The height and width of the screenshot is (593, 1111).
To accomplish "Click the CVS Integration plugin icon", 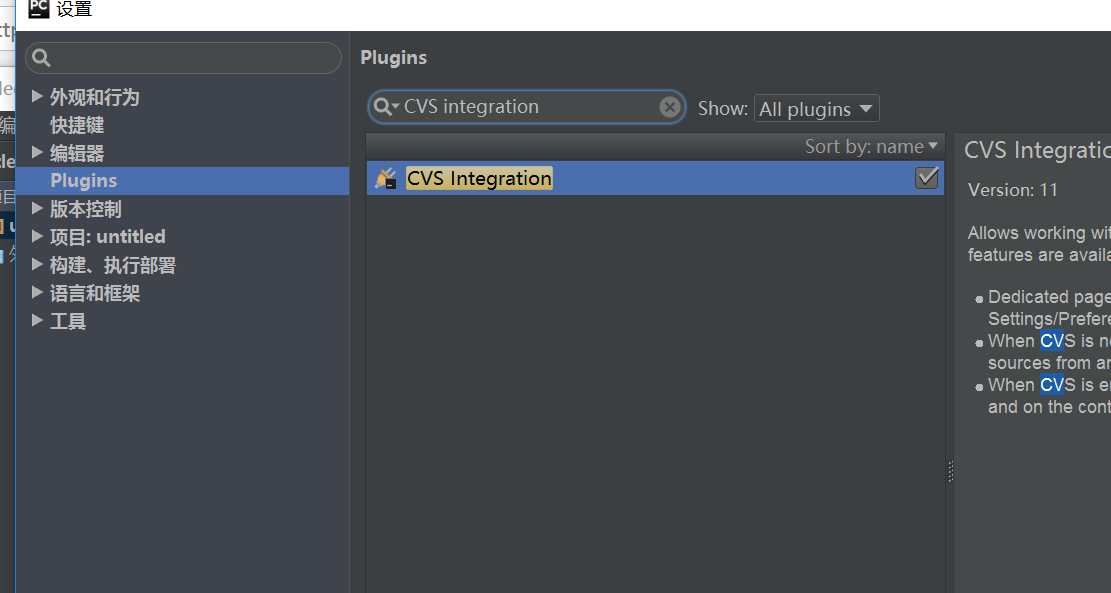I will (385, 179).
